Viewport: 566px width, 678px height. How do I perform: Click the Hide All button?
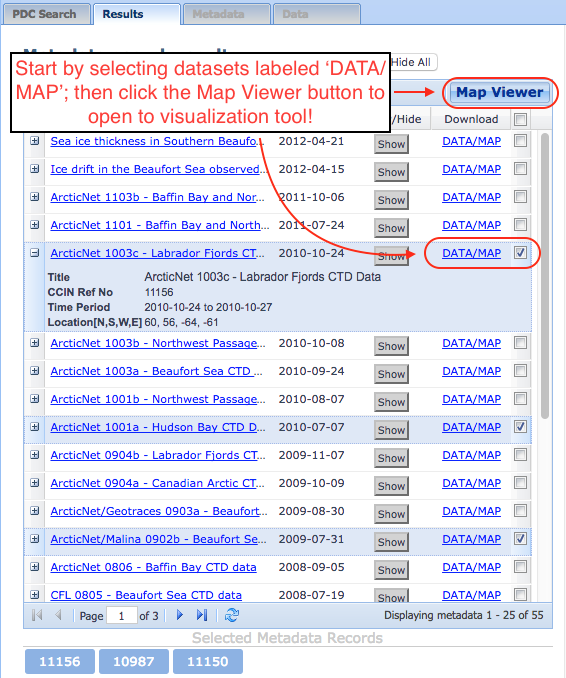tap(413, 62)
